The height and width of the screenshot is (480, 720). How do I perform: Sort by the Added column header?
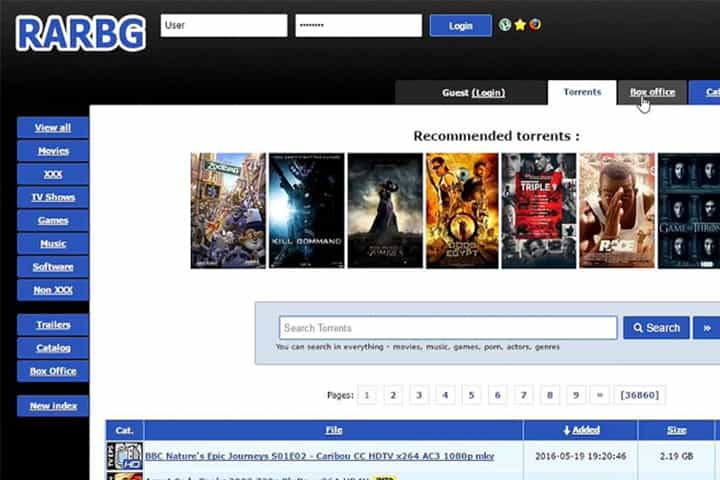coord(581,430)
